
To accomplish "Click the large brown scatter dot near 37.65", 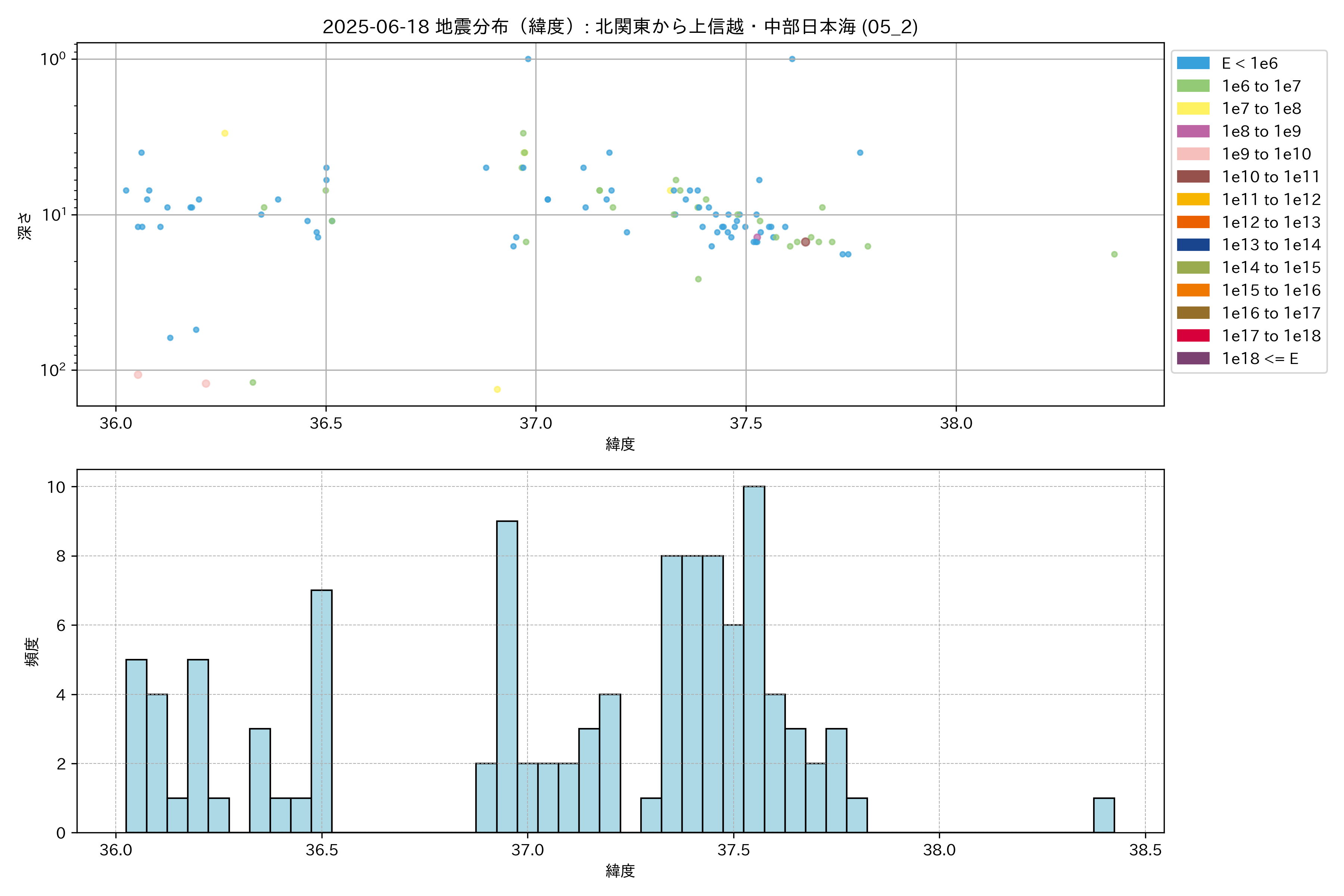I will coord(805,242).
